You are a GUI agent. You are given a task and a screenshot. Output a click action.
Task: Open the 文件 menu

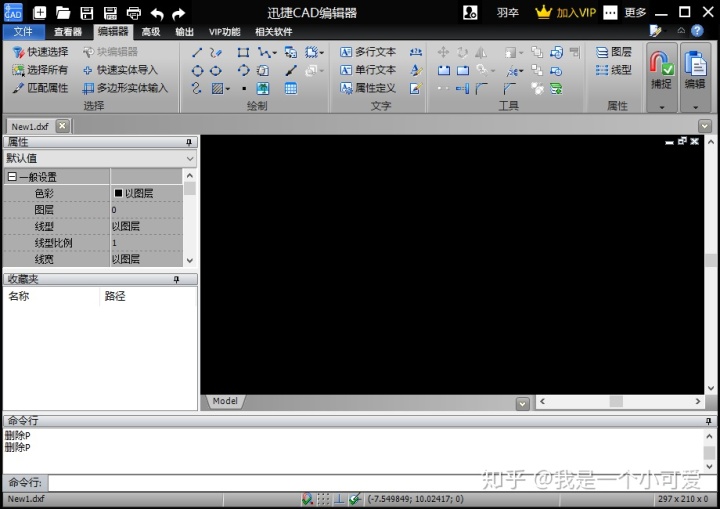23,31
